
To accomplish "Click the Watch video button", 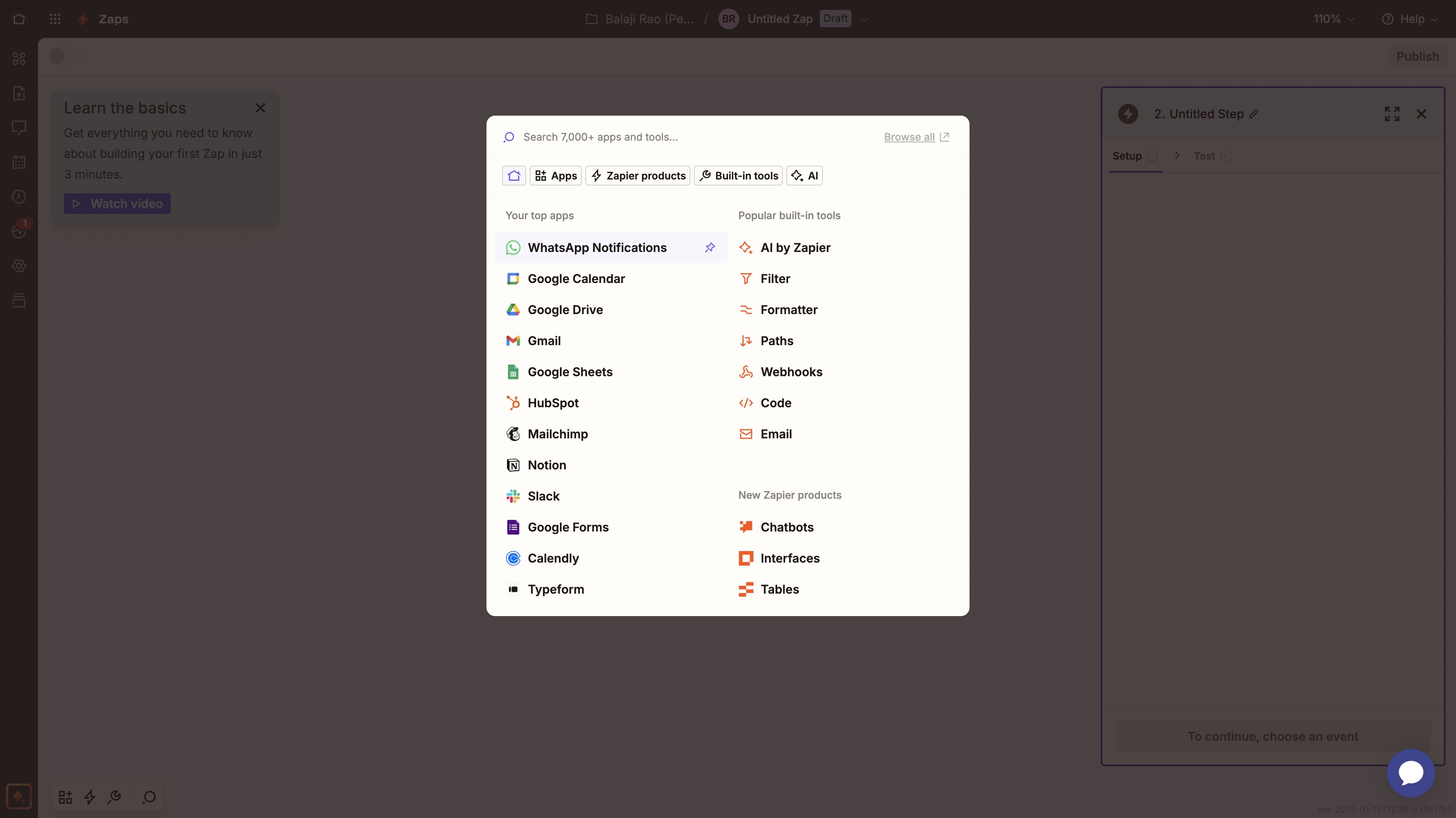I will (x=117, y=204).
